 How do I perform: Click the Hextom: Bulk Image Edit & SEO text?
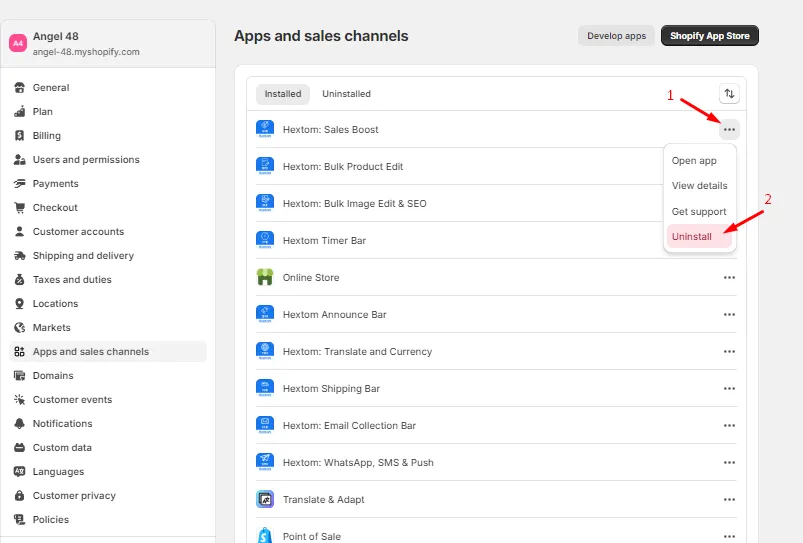(354, 203)
